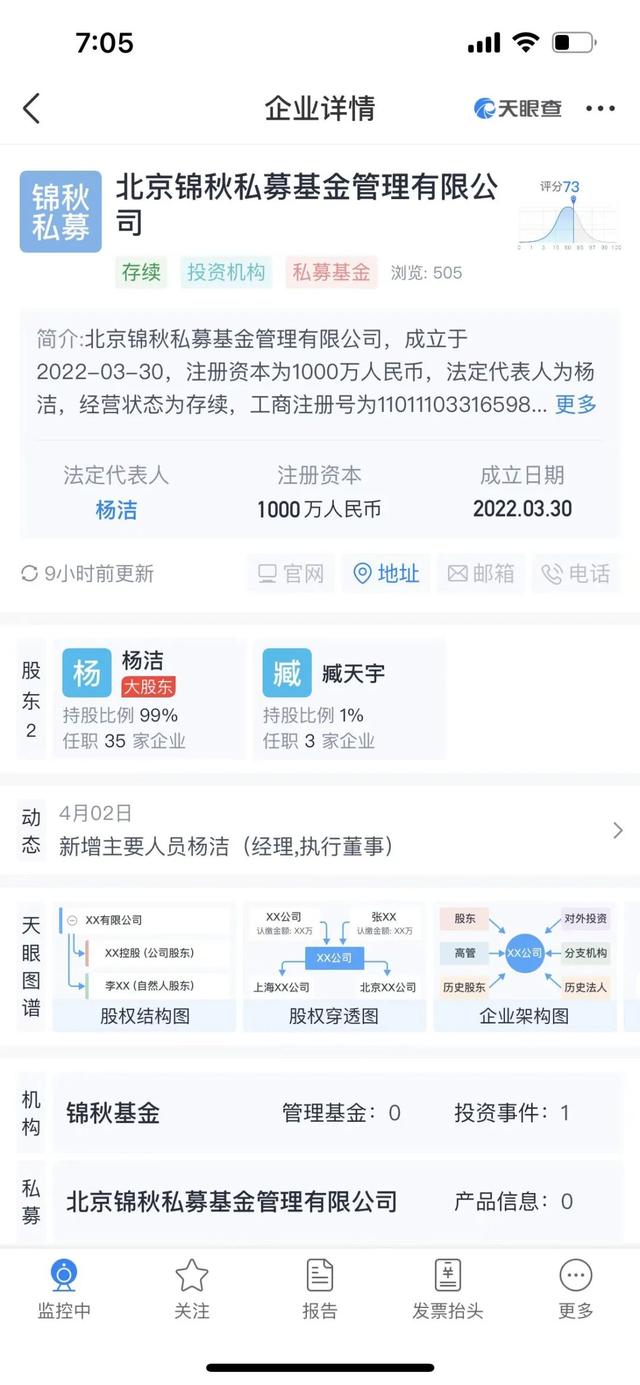
Task: Go back using the left arrow
Action: coord(32,108)
